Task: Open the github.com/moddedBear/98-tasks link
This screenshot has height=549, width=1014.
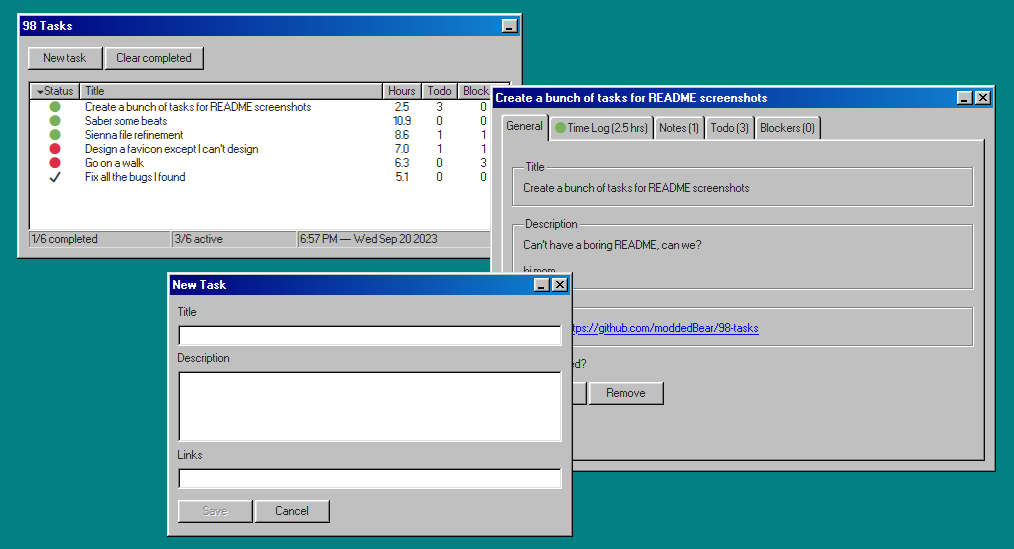Action: click(x=664, y=328)
